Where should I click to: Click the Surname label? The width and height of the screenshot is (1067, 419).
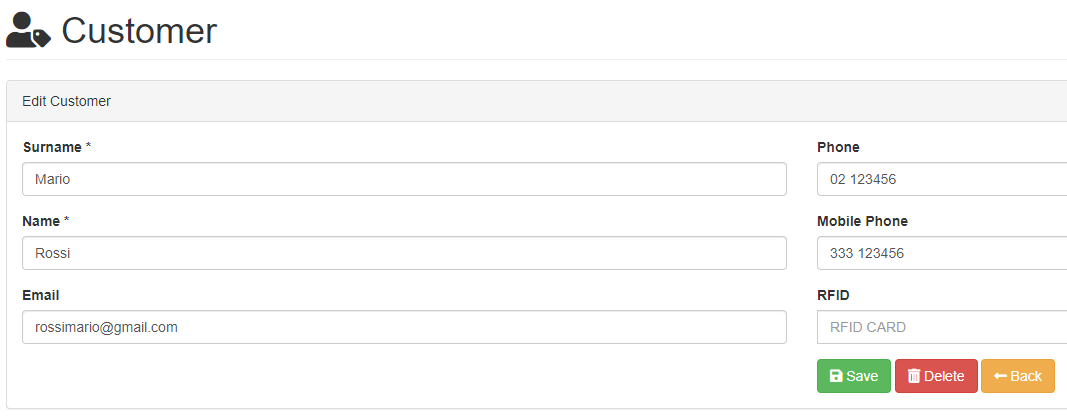click(x=56, y=147)
